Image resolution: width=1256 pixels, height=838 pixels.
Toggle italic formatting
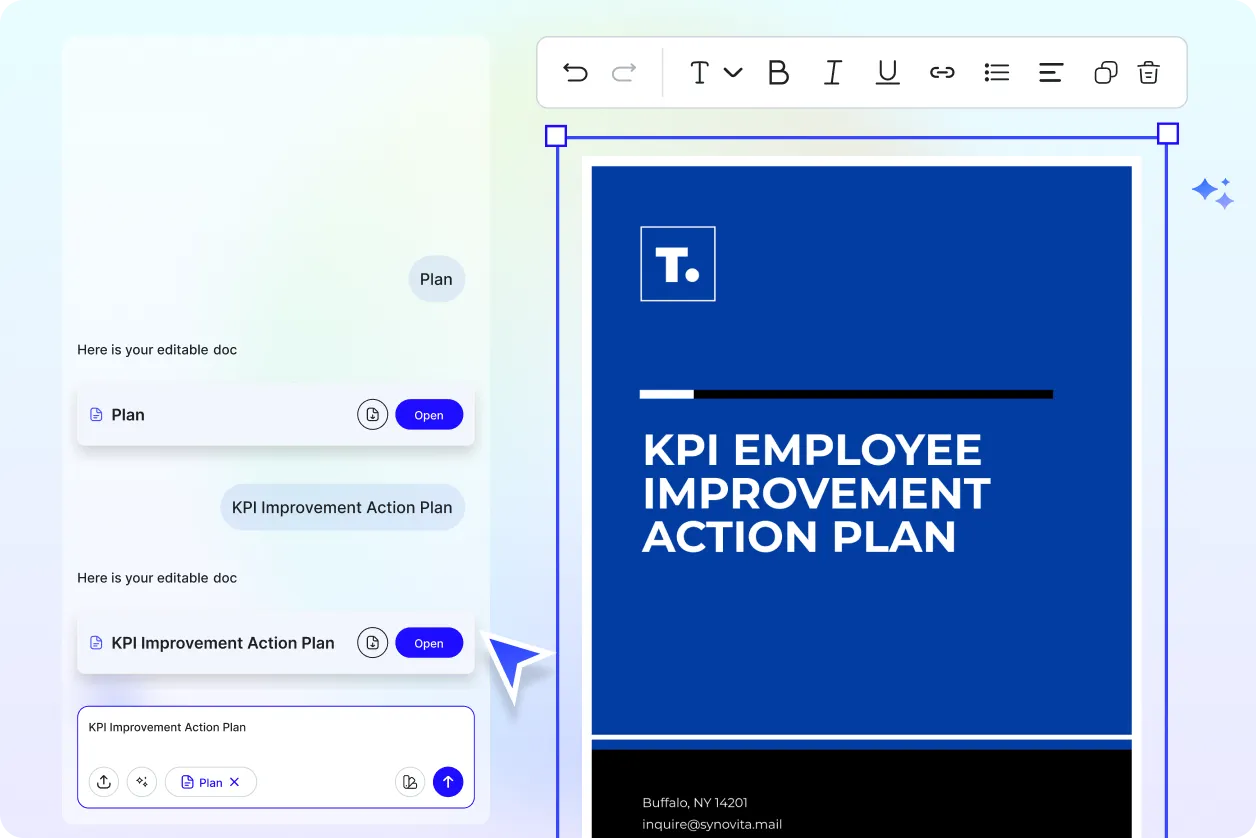click(x=832, y=72)
